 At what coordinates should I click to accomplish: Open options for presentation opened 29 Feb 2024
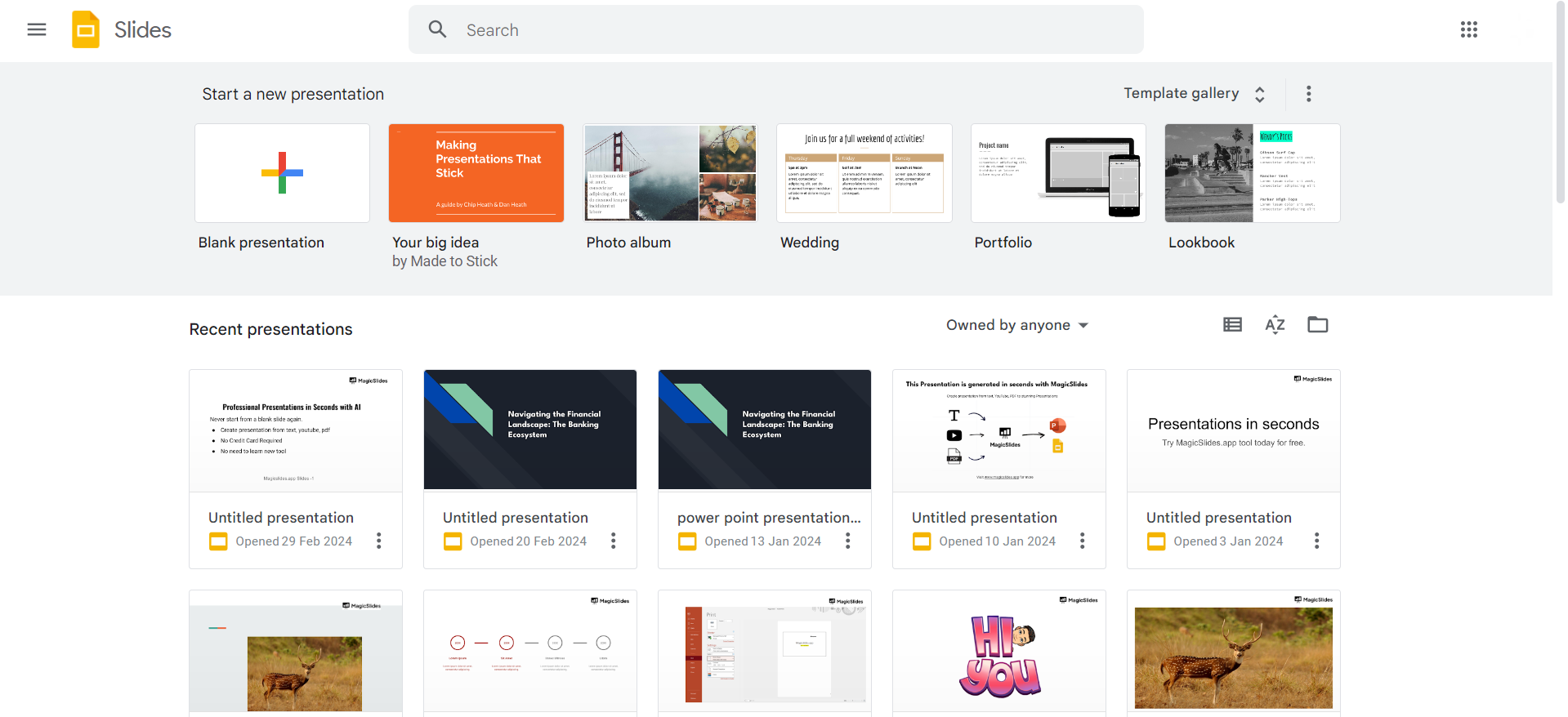click(x=379, y=541)
